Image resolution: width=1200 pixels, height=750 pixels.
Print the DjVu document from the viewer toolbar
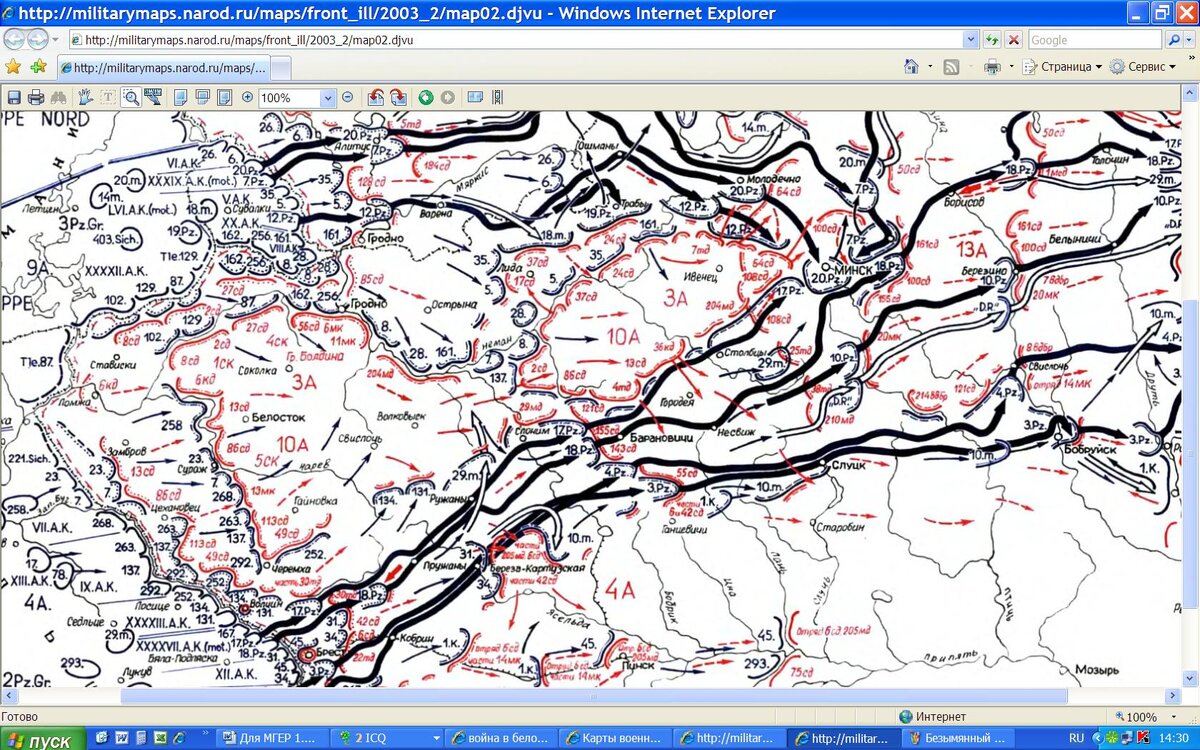tap(36, 98)
